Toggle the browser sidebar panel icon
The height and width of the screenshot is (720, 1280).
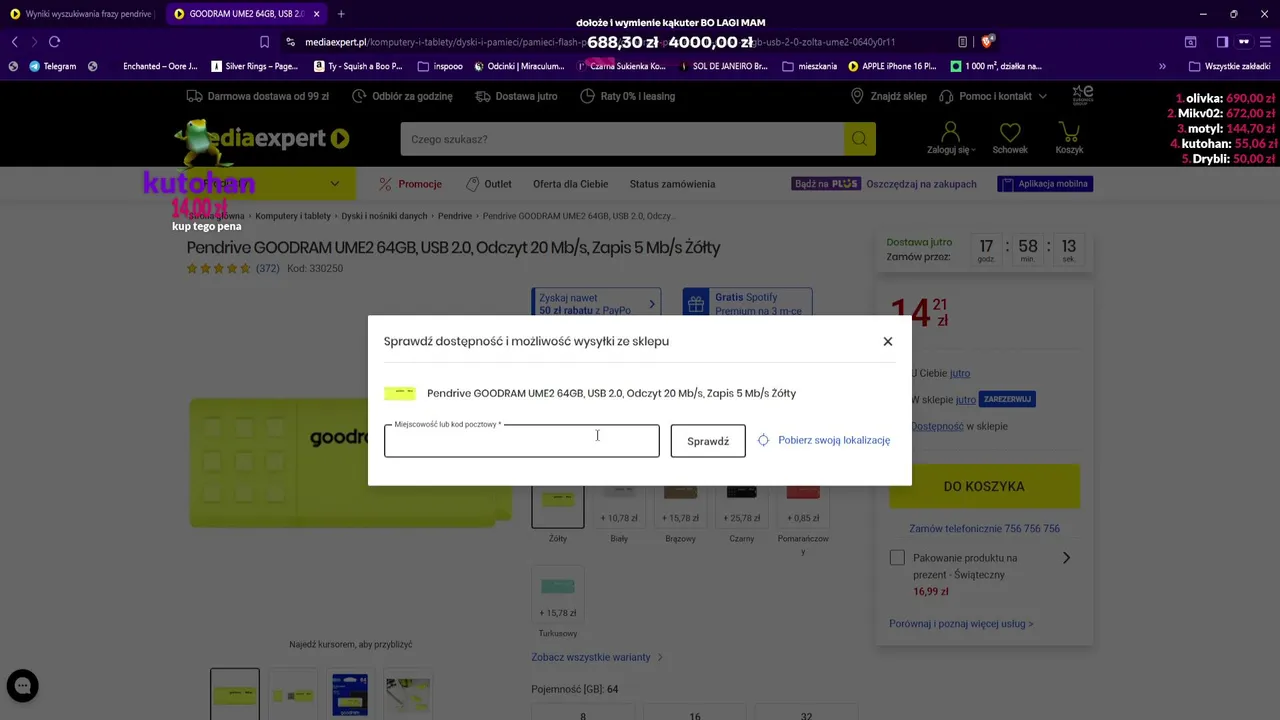(x=1222, y=42)
